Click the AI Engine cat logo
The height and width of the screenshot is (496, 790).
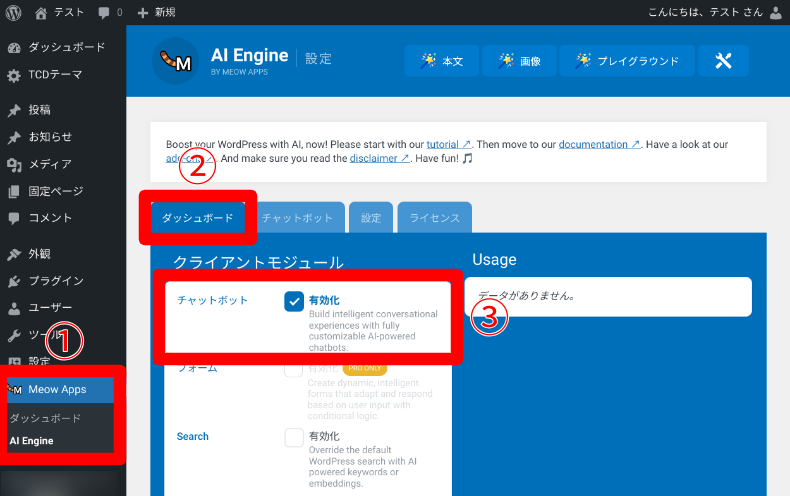(x=175, y=61)
